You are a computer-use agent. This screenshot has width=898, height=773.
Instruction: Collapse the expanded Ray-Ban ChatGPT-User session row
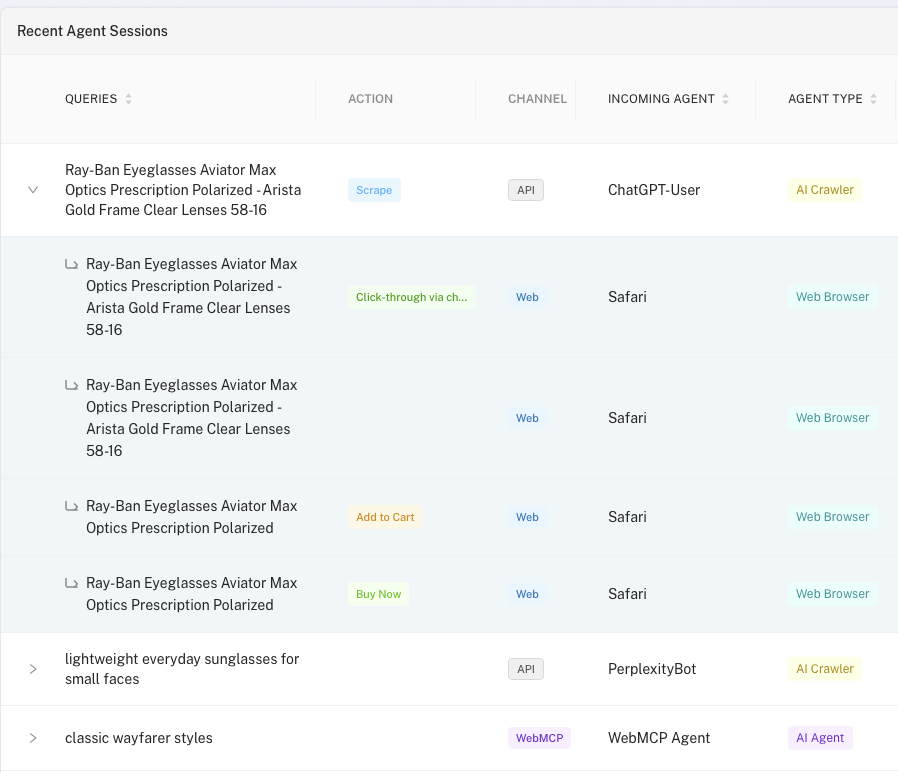tap(33, 190)
